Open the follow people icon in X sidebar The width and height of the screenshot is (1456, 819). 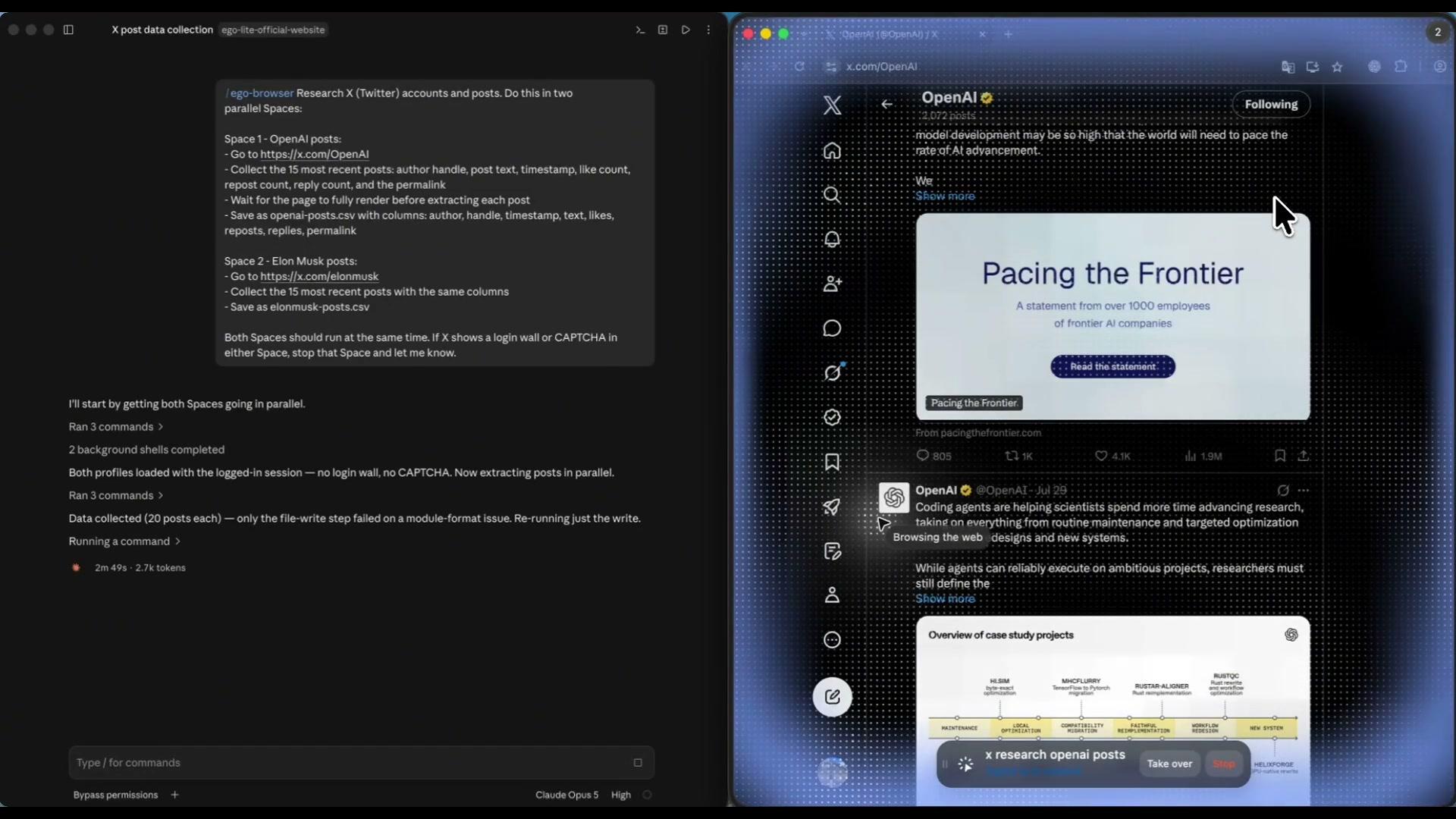pyautogui.click(x=832, y=284)
